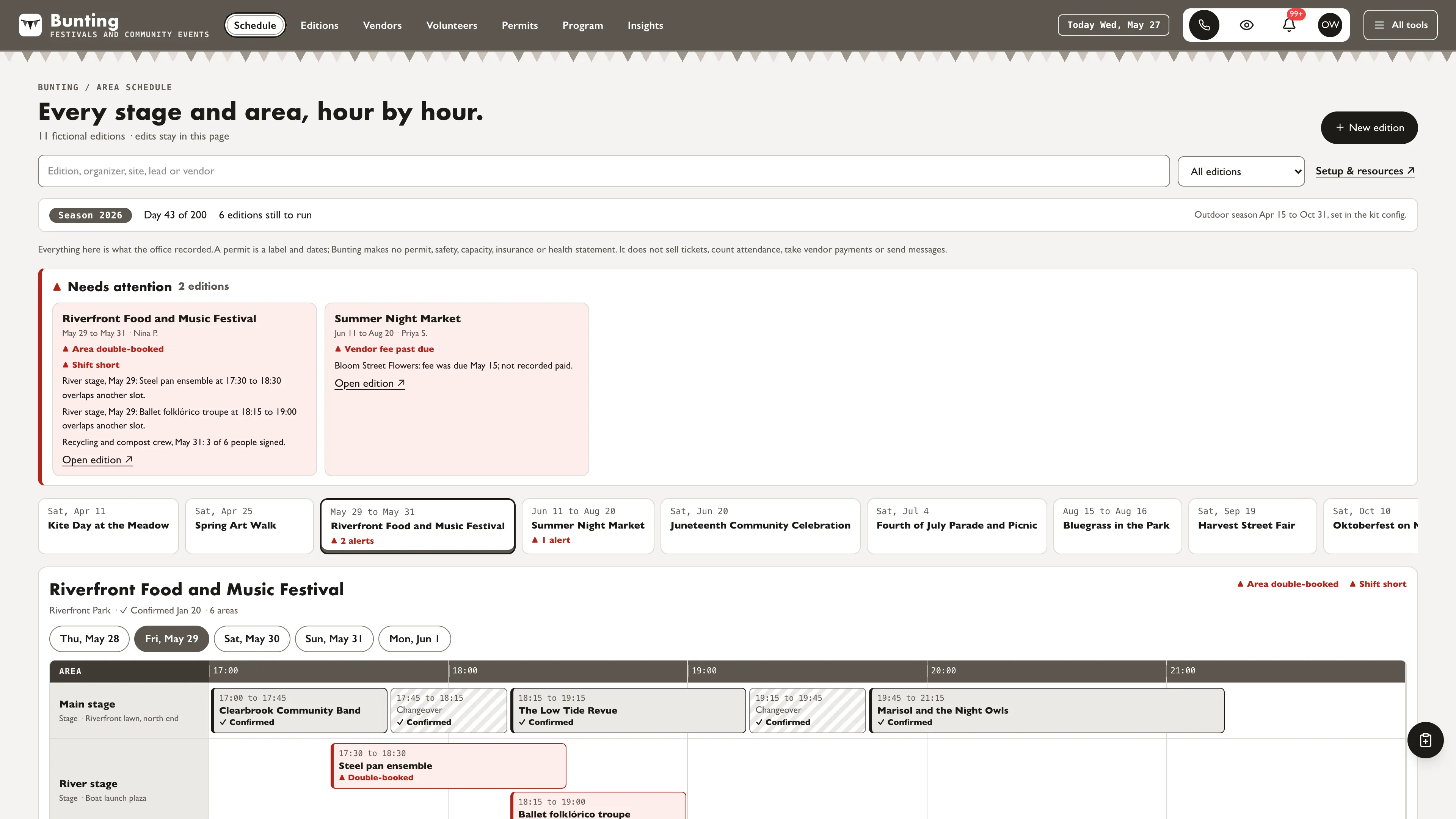This screenshot has width=1456, height=819.
Task: Click the floating clipboard icon button
Action: tap(1425, 740)
